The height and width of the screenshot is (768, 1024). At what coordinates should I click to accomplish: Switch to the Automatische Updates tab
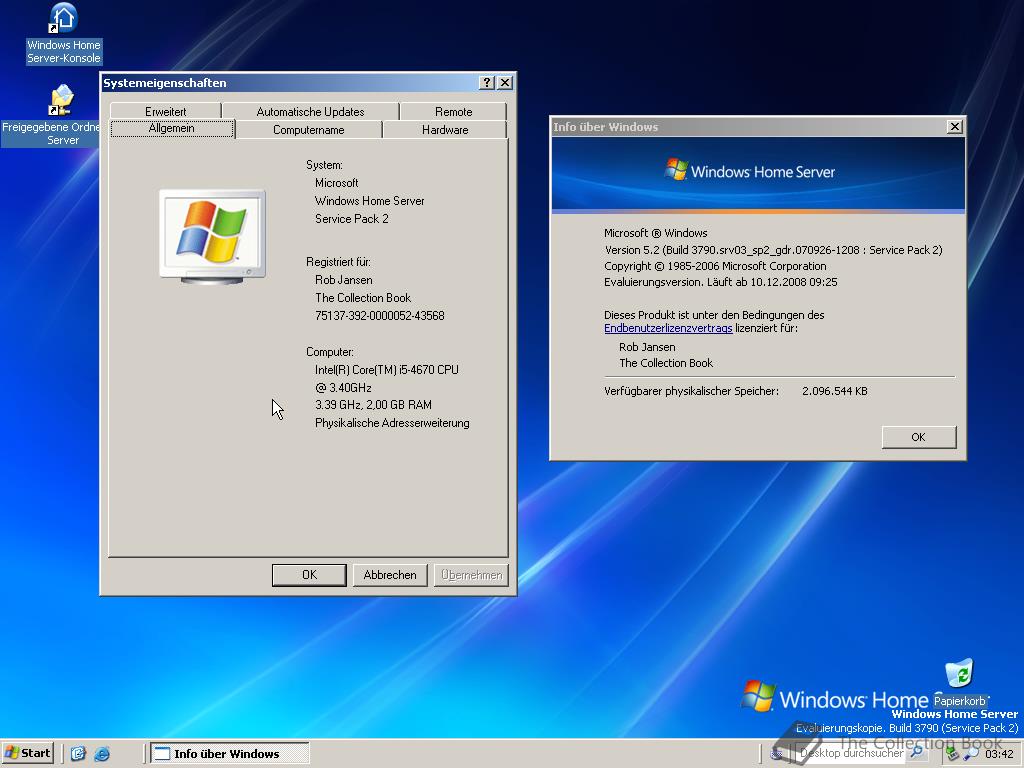pyautogui.click(x=310, y=112)
